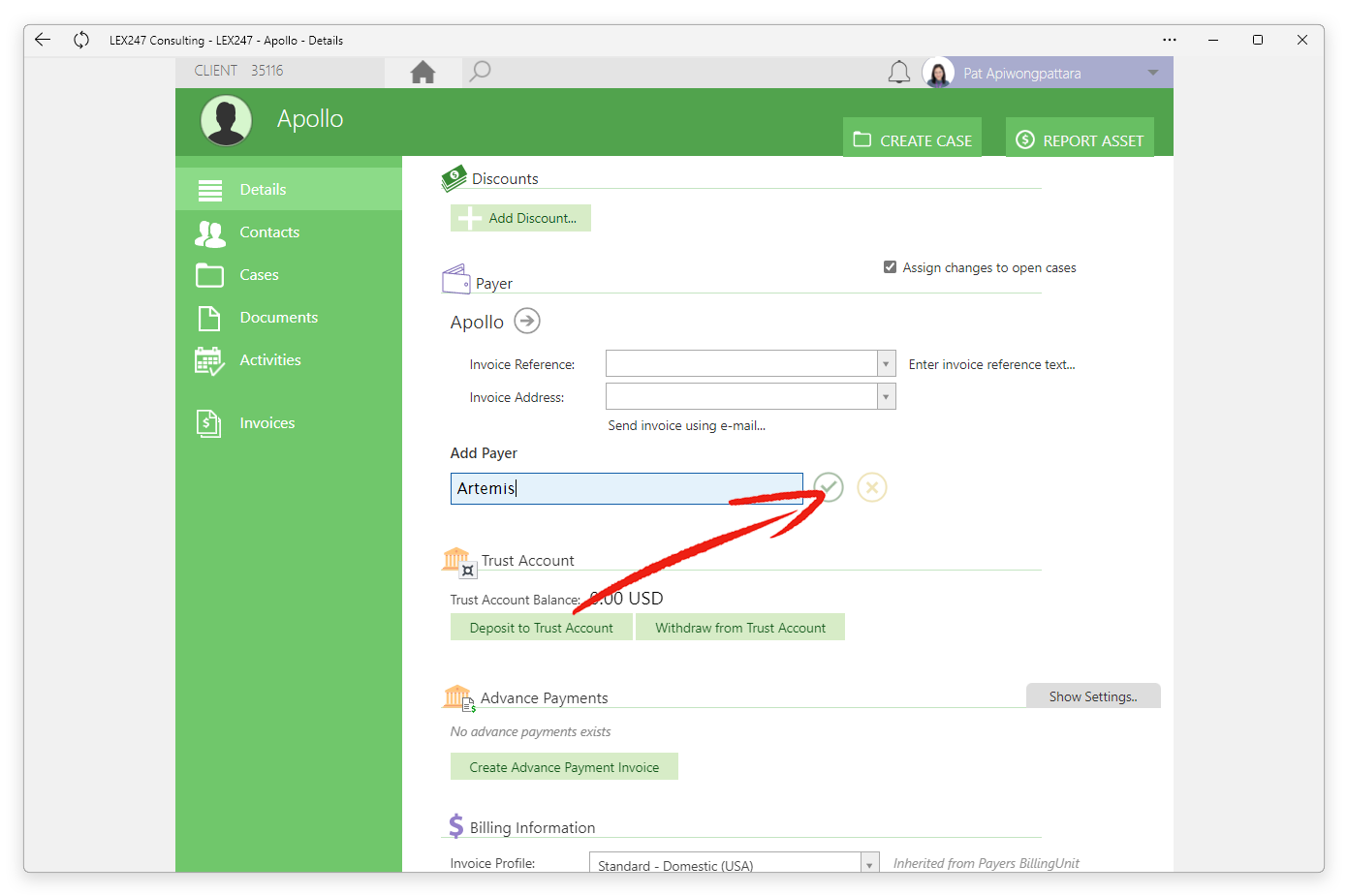This screenshot has width=1347, height=896.
Task: Open the three-dots more options menu
Action: (1170, 40)
